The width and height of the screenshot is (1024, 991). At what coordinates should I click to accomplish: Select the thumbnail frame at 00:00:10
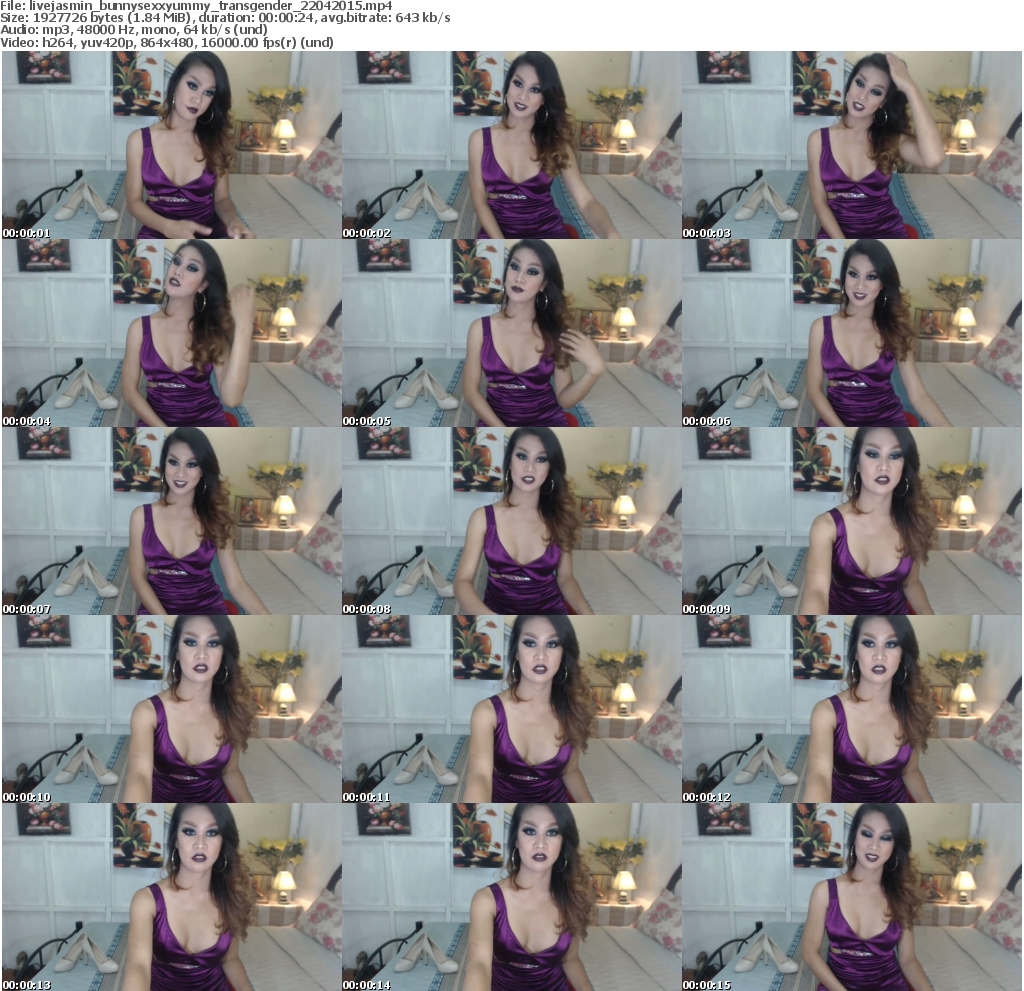172,709
